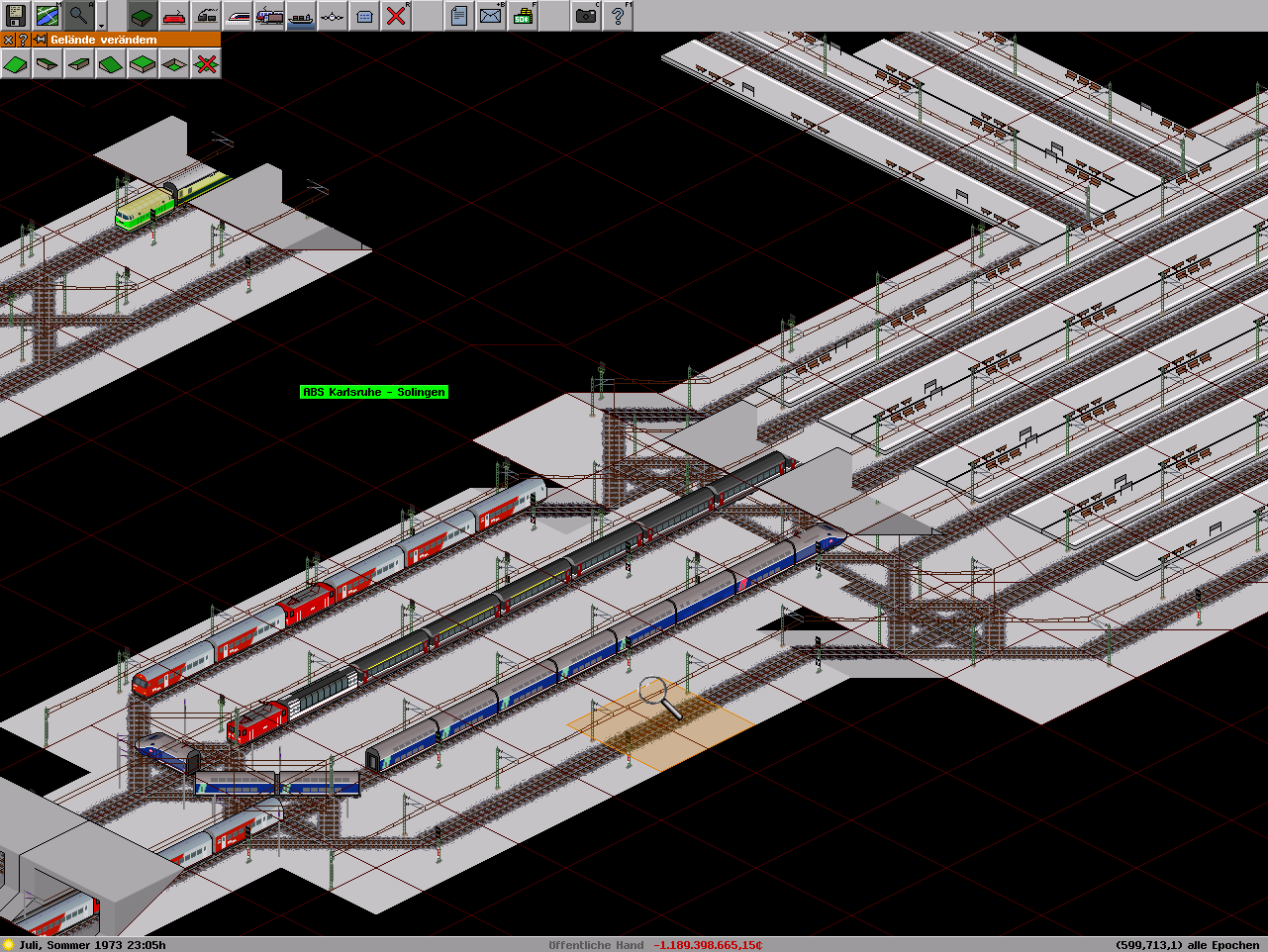Open the terrain editing tools menu

point(142,16)
